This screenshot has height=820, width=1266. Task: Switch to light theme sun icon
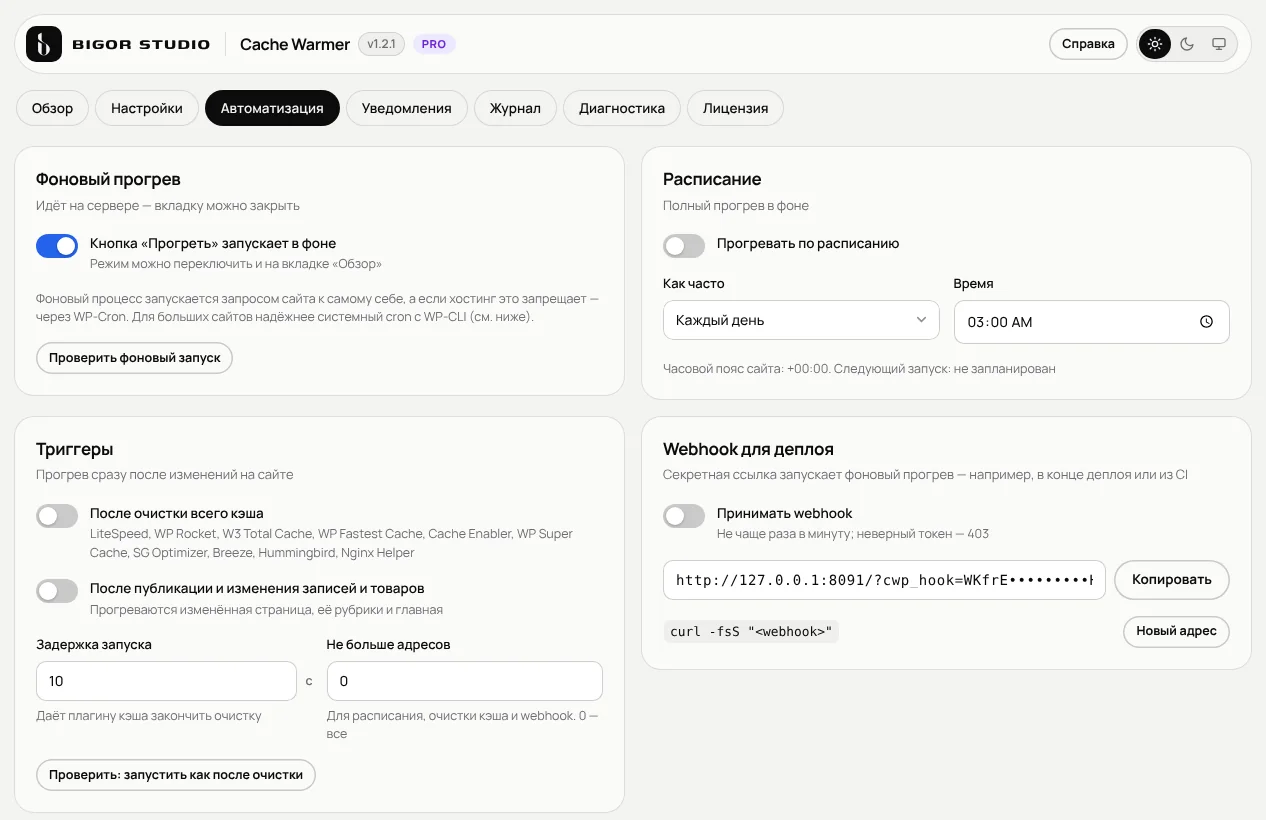1155,44
